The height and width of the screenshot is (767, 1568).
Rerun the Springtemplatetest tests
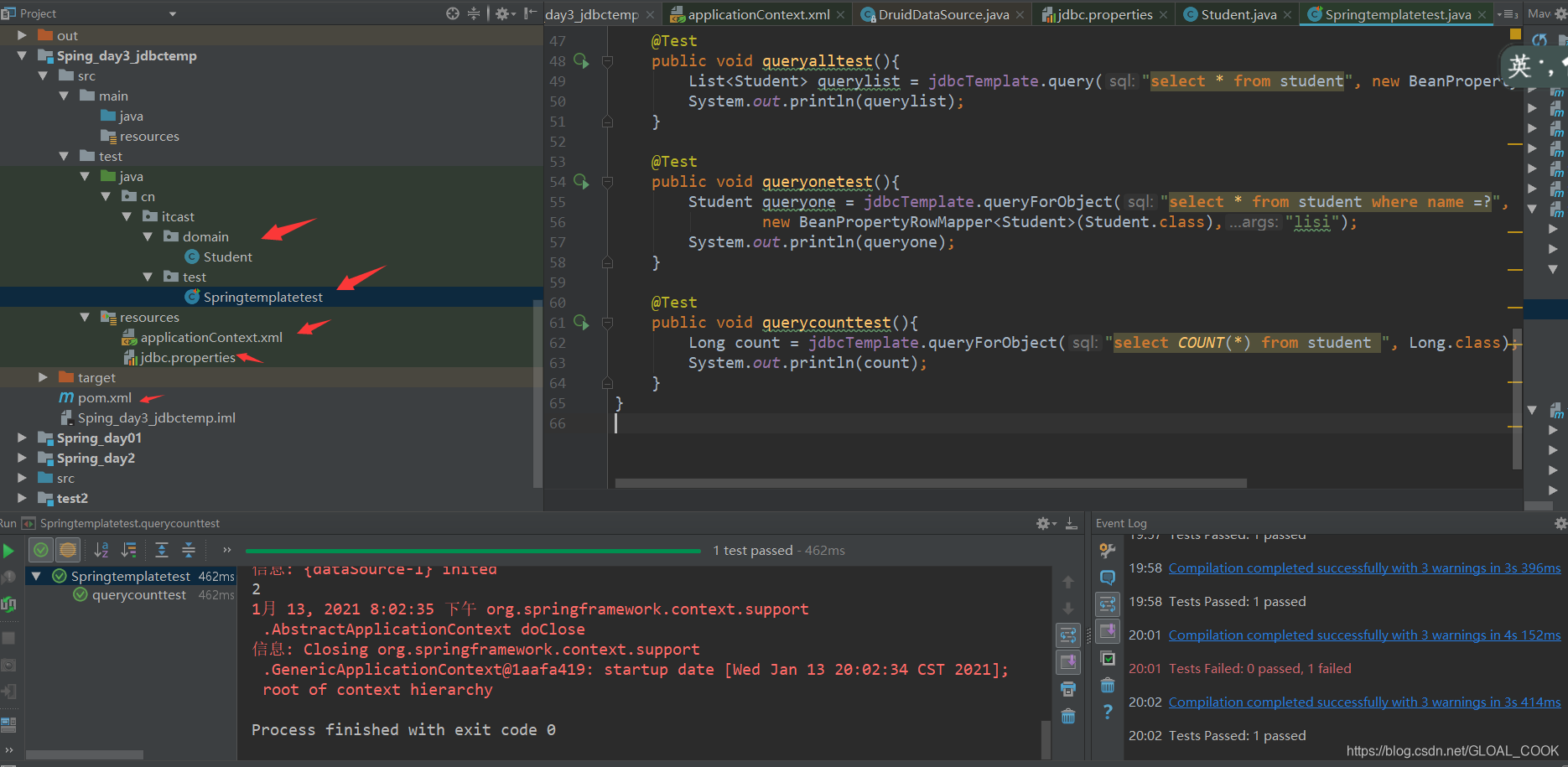10,550
